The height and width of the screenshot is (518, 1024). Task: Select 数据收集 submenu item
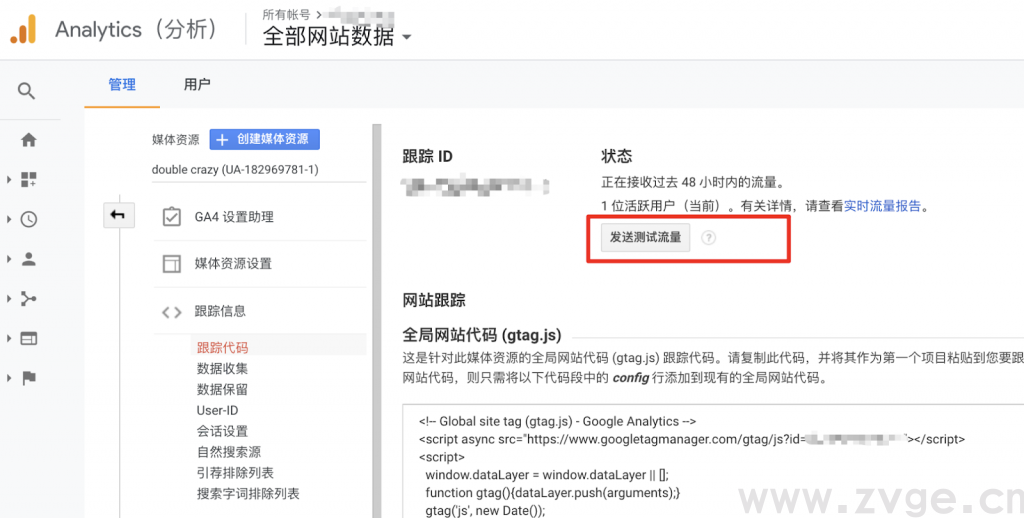tap(223, 368)
